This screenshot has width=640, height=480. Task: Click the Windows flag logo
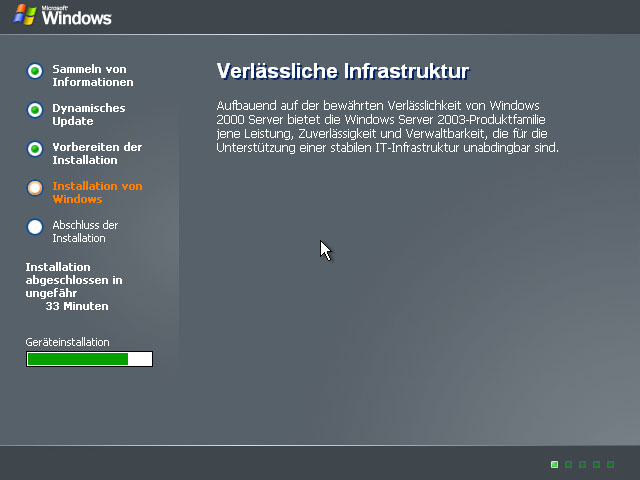[x=24, y=15]
